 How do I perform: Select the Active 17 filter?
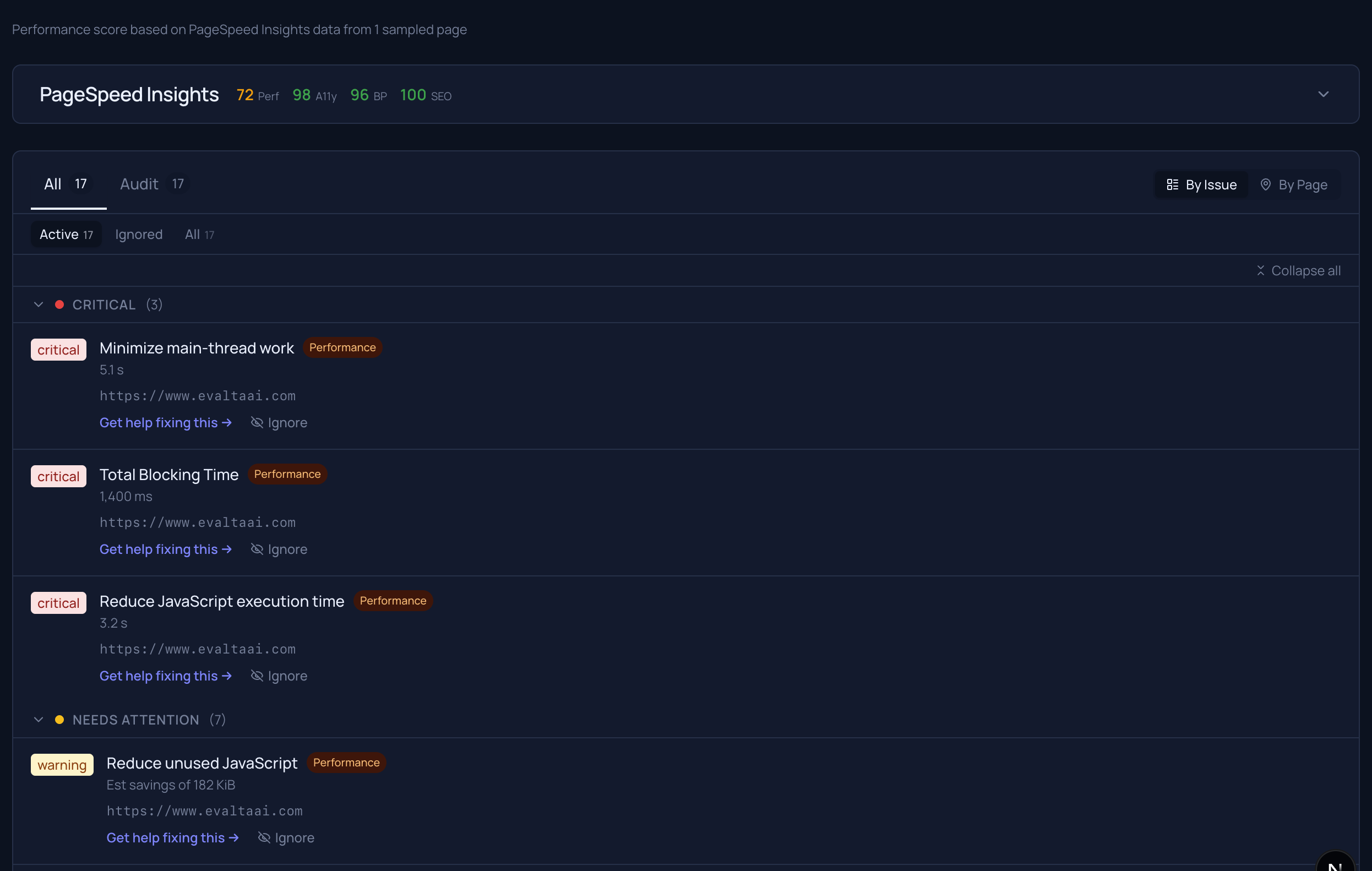pyautogui.click(x=66, y=235)
